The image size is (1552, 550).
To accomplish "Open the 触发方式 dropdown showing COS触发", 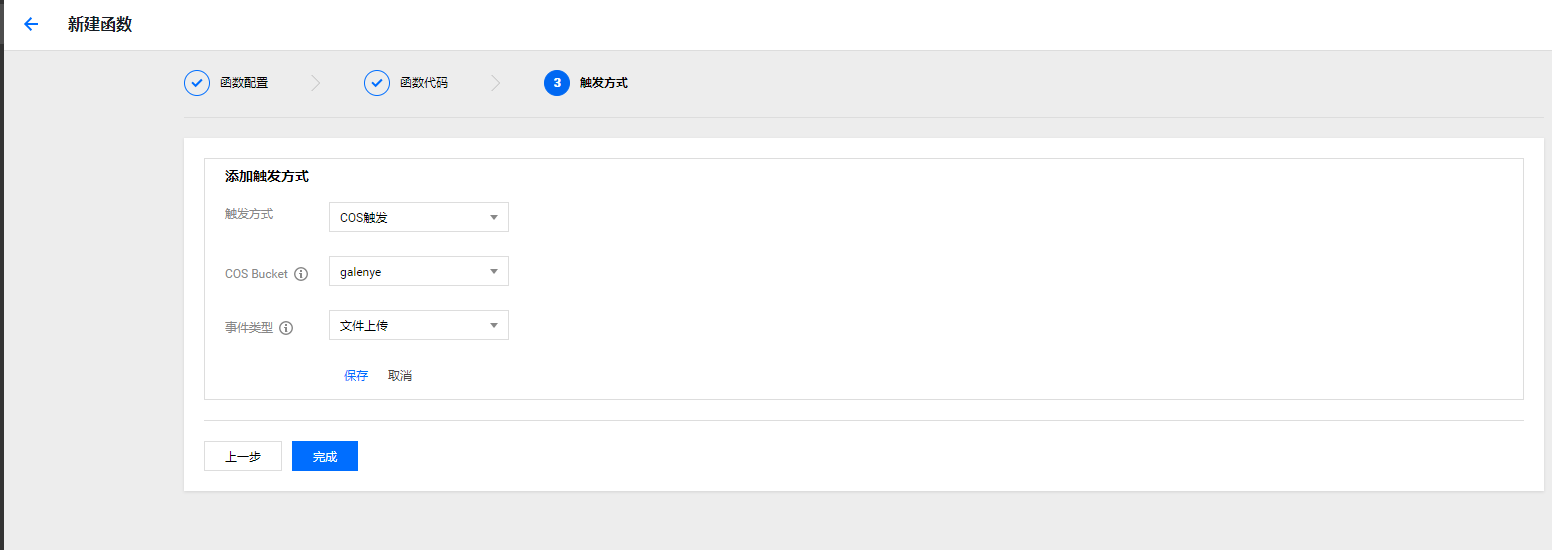I will tap(418, 217).
